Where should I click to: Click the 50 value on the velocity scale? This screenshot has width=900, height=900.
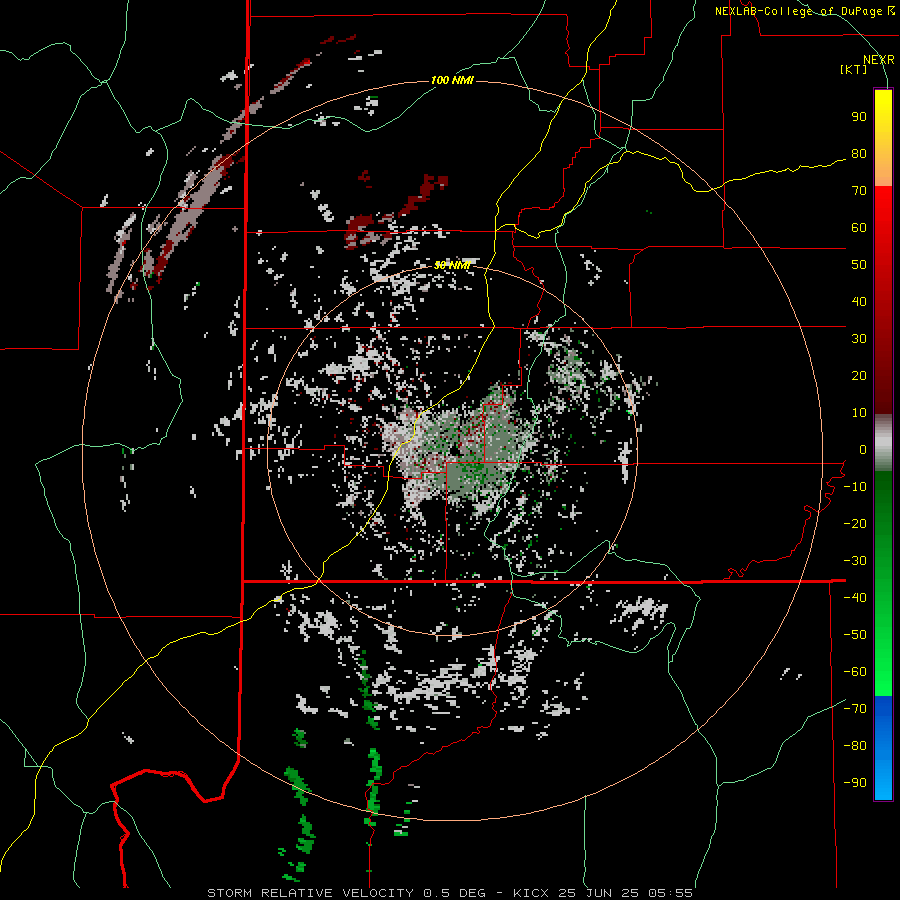point(859,265)
